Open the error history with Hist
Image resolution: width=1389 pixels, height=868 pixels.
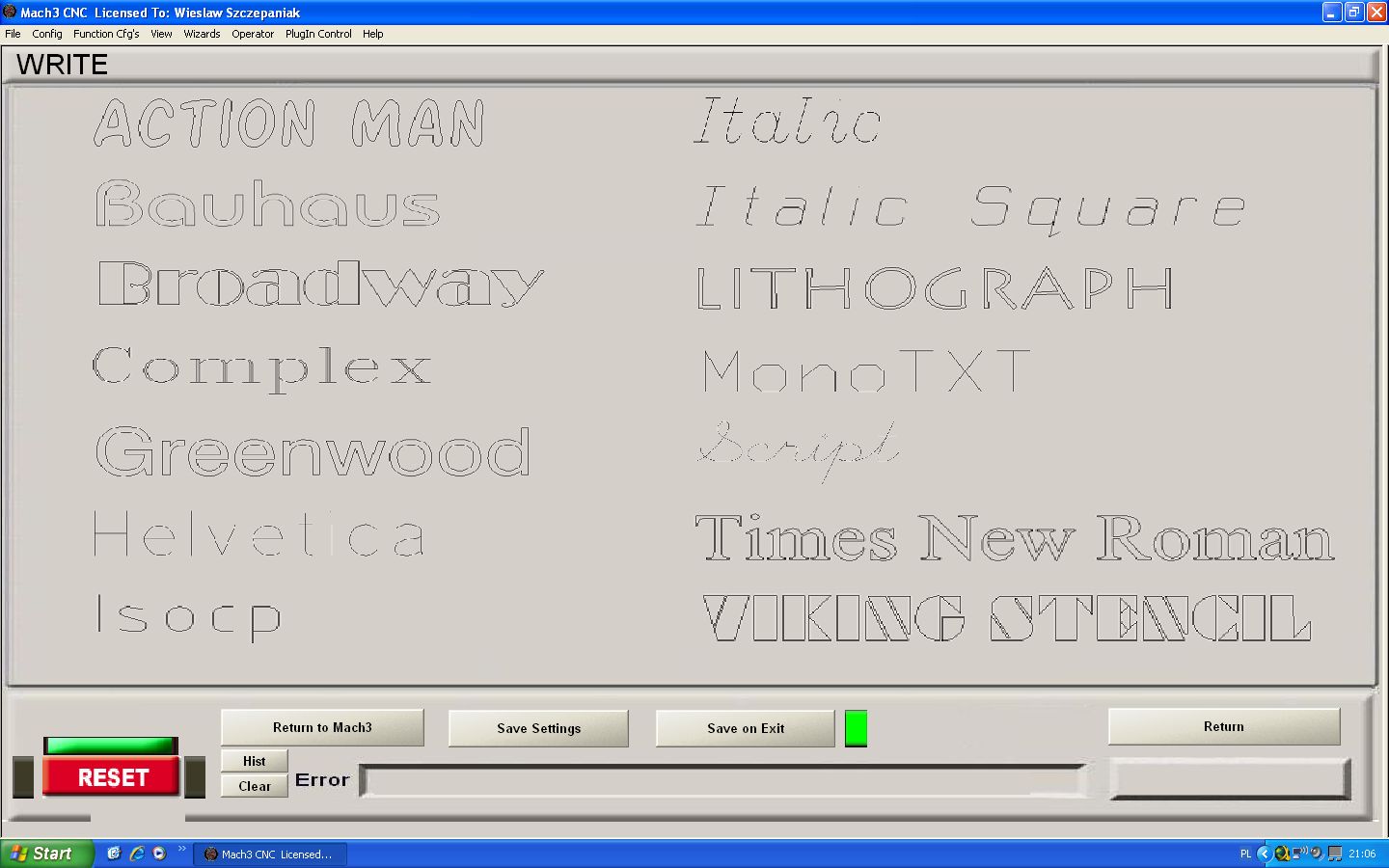pos(255,761)
